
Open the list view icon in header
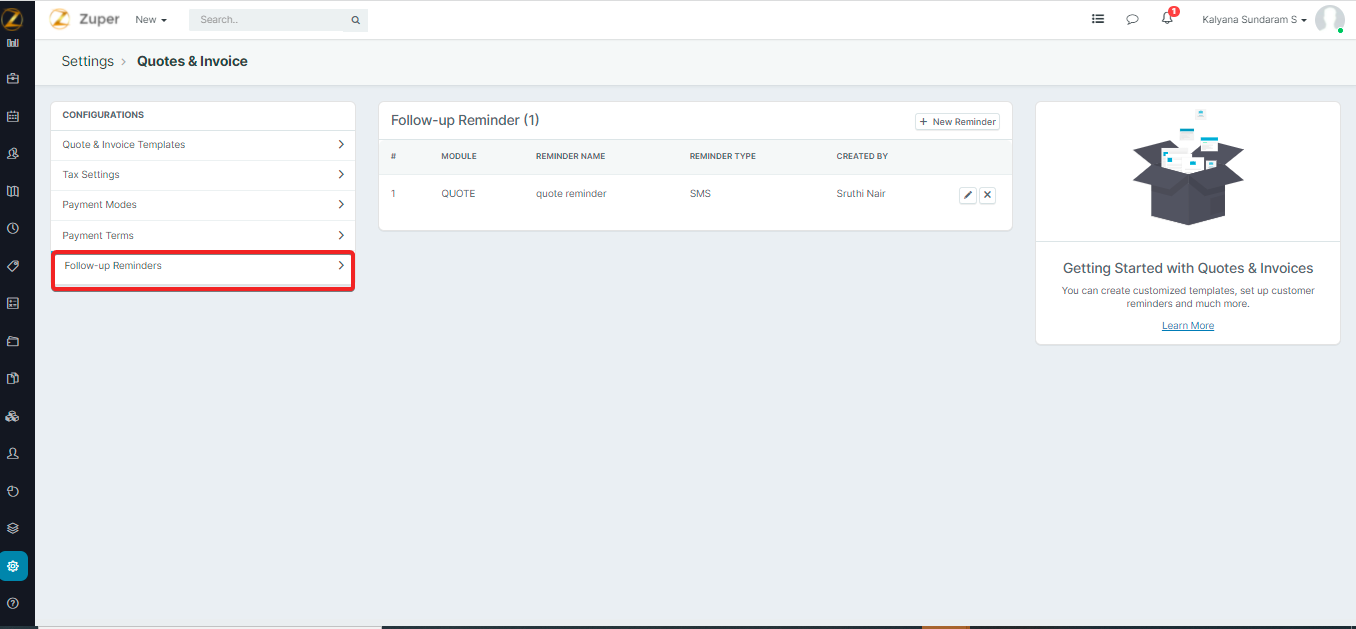coord(1098,19)
